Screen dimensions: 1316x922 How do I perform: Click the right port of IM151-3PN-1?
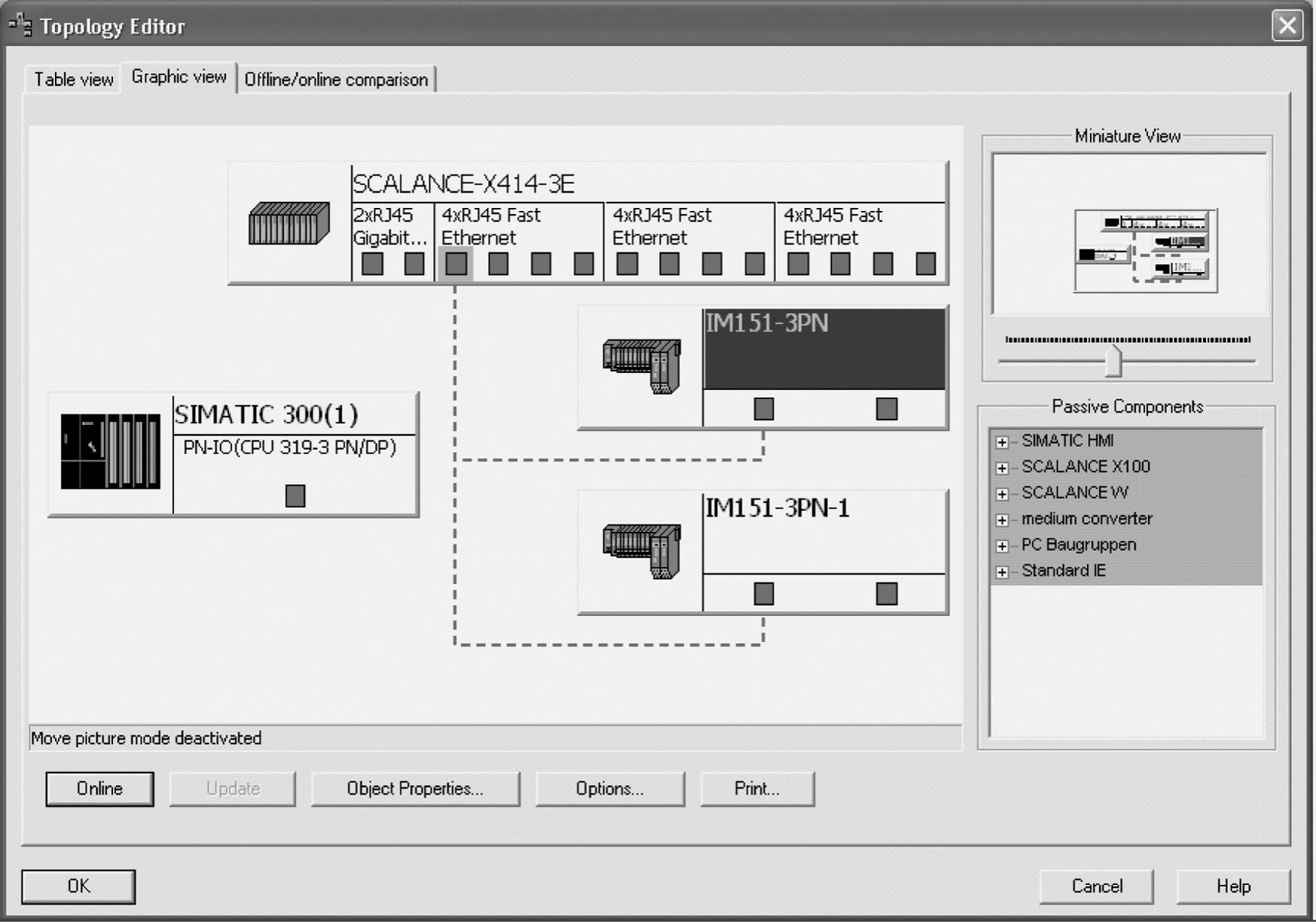[887, 594]
